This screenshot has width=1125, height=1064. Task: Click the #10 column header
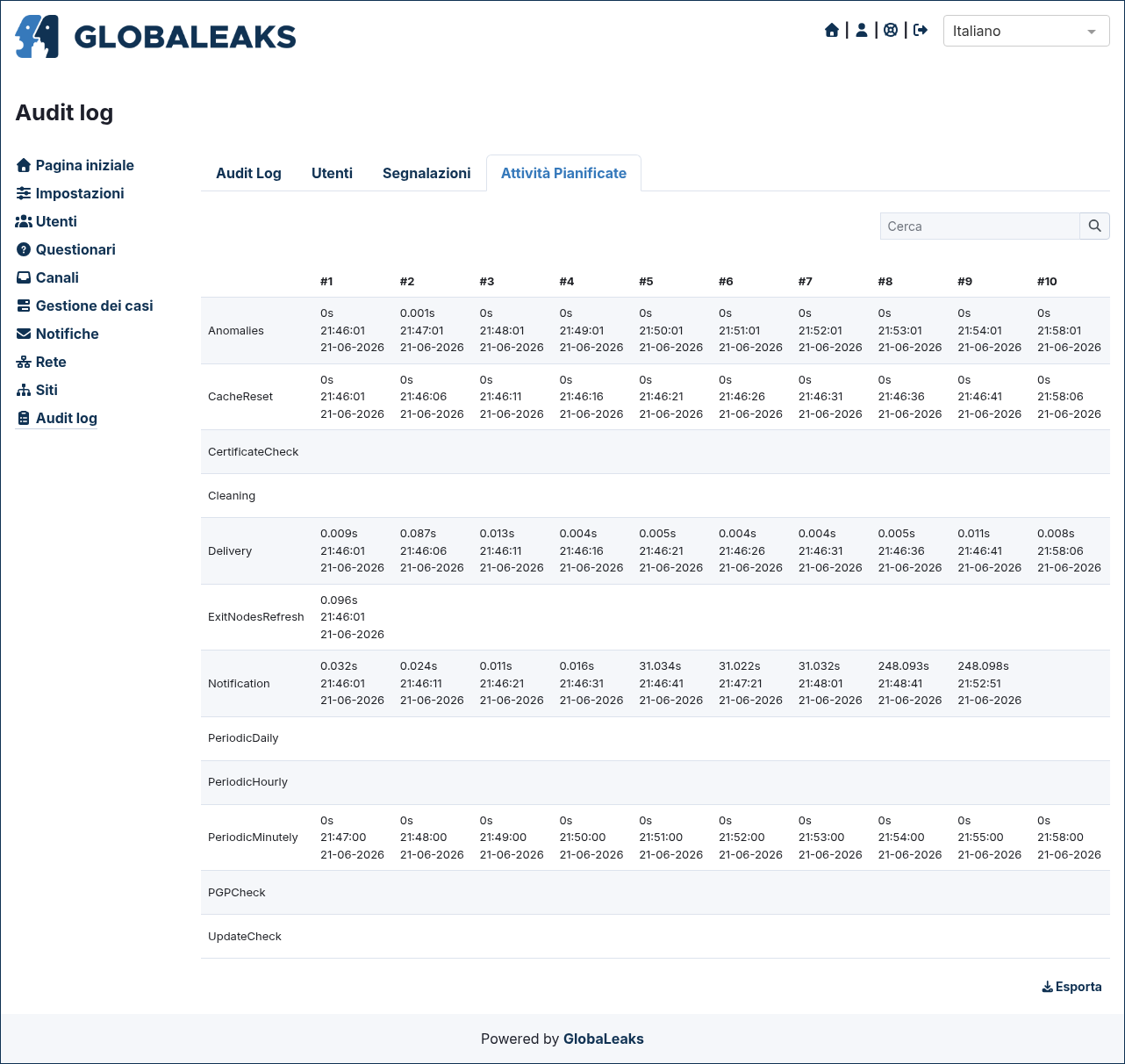coord(1047,282)
